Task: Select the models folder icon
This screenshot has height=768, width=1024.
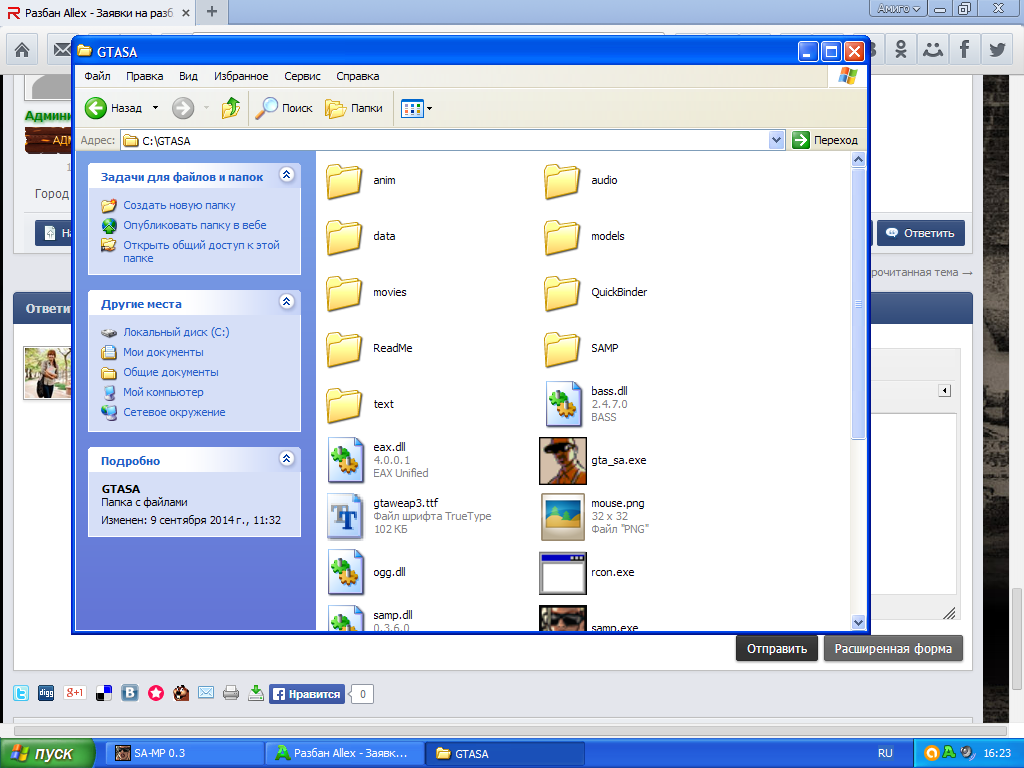Action: click(x=562, y=237)
